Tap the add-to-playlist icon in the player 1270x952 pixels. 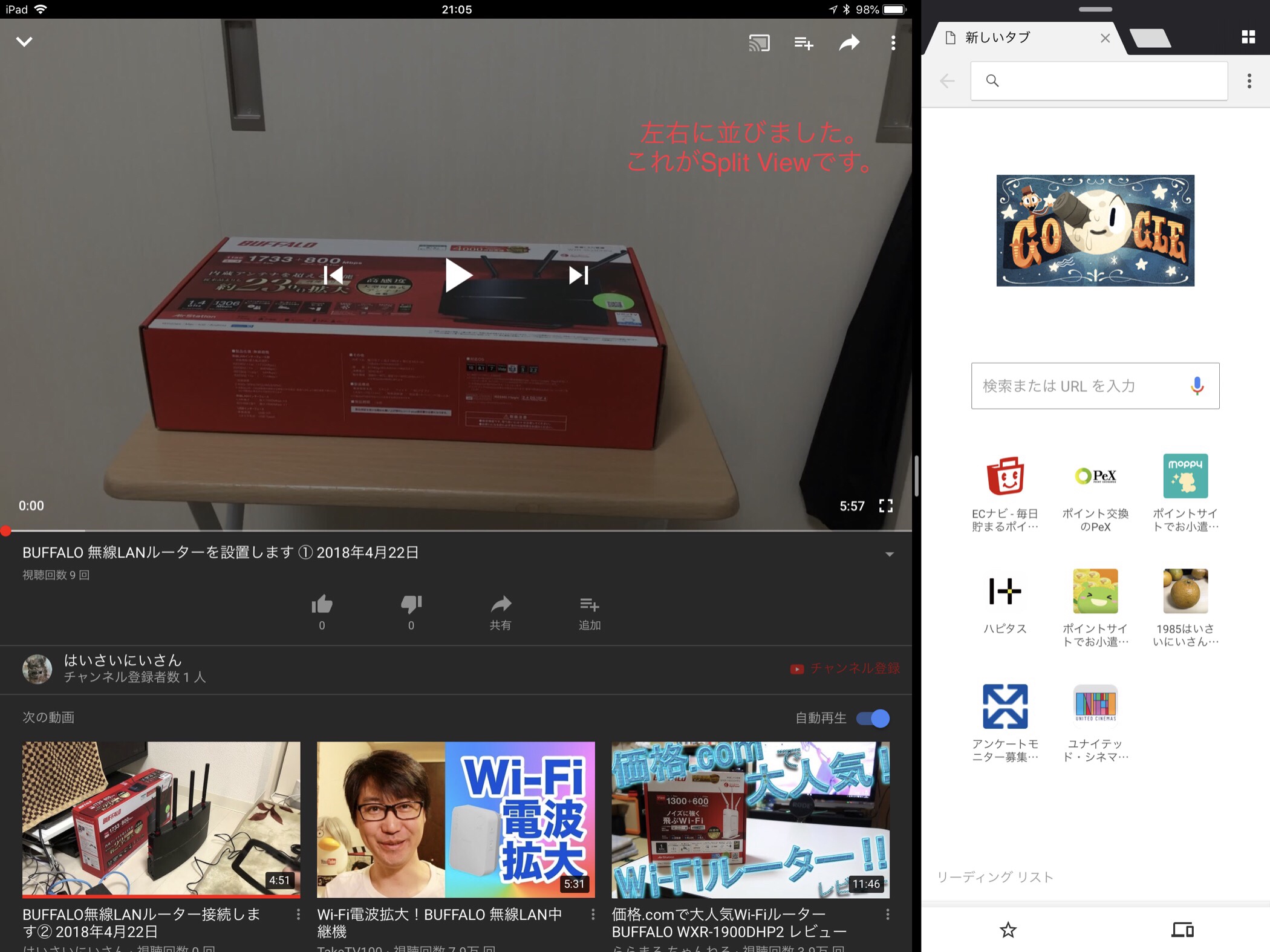click(803, 43)
